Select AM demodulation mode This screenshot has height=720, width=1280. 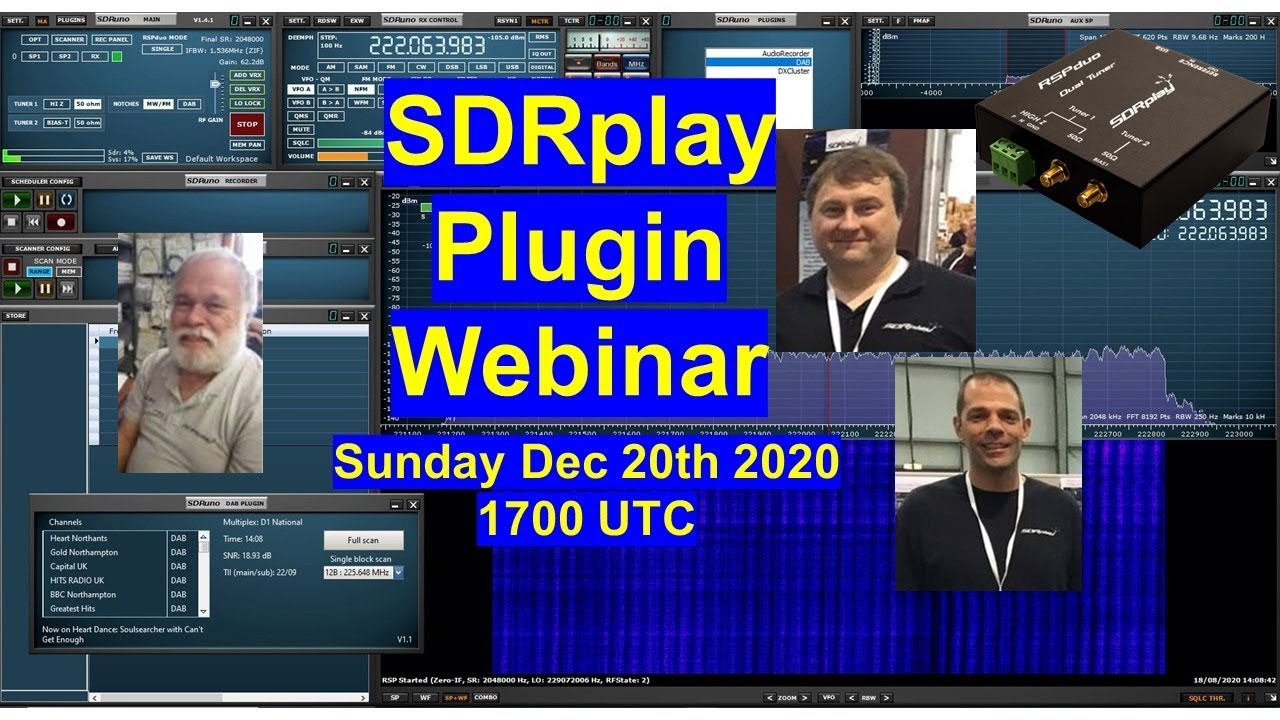point(330,67)
